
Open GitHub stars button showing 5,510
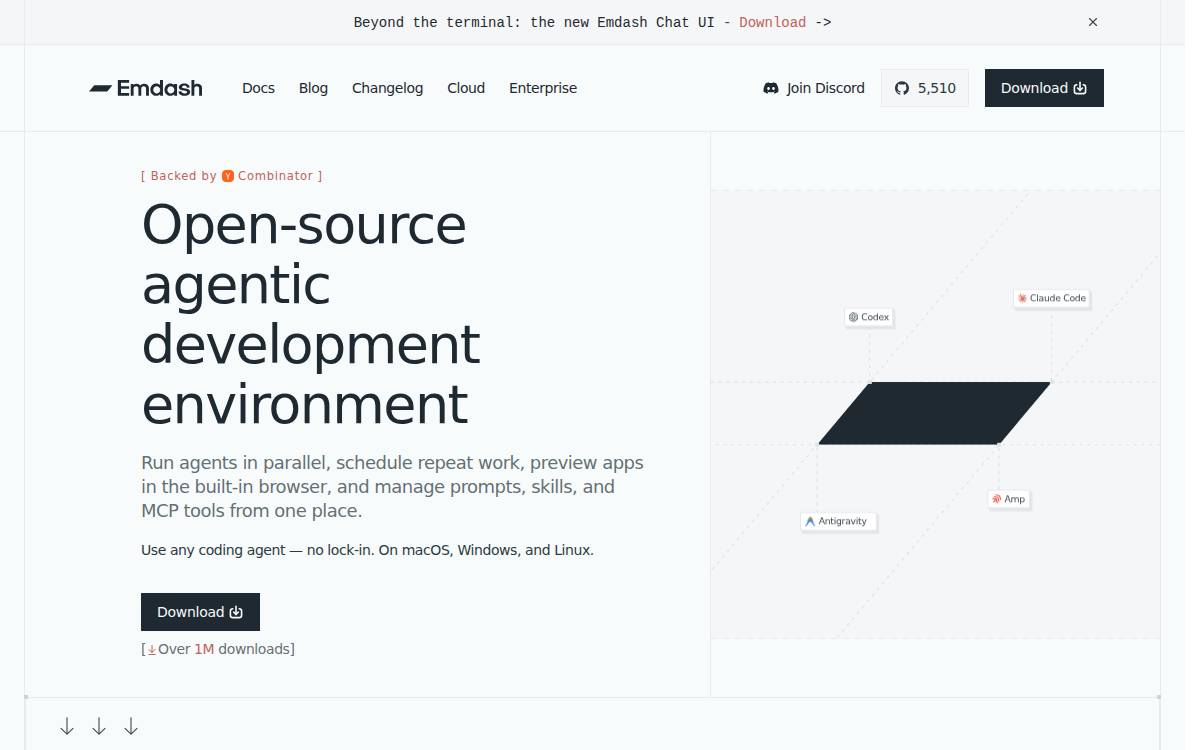pos(925,88)
